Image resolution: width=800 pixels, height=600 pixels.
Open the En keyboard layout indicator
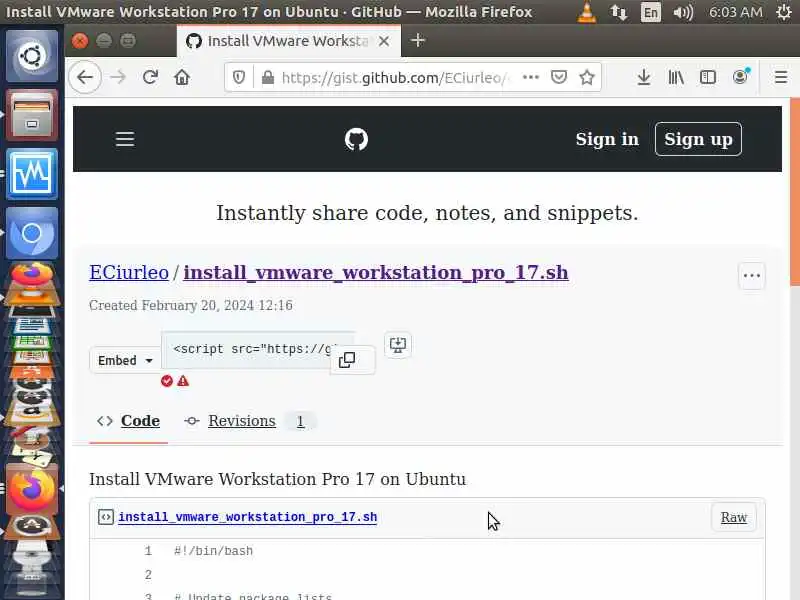click(651, 12)
